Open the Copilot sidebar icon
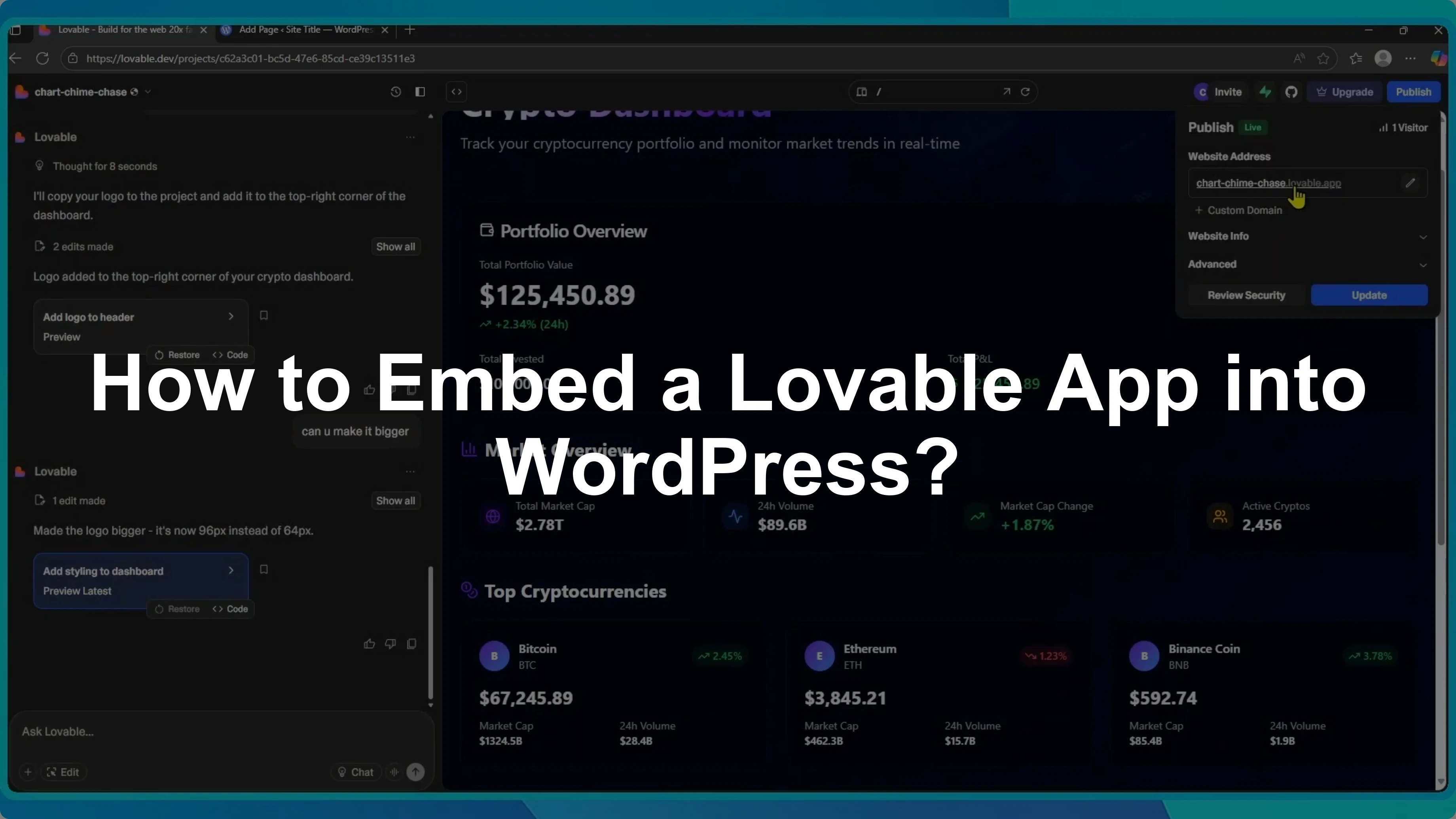 (1439, 58)
